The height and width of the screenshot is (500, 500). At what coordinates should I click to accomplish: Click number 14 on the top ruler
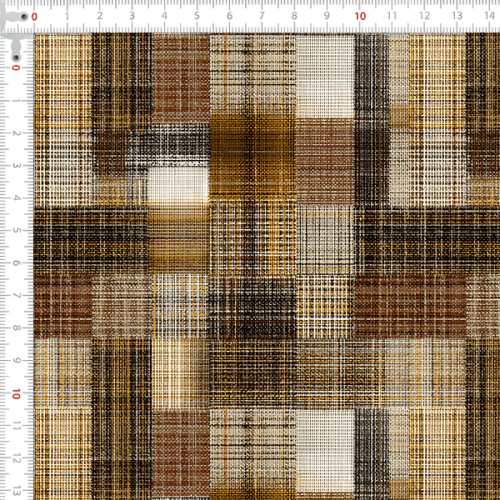[489, 16]
